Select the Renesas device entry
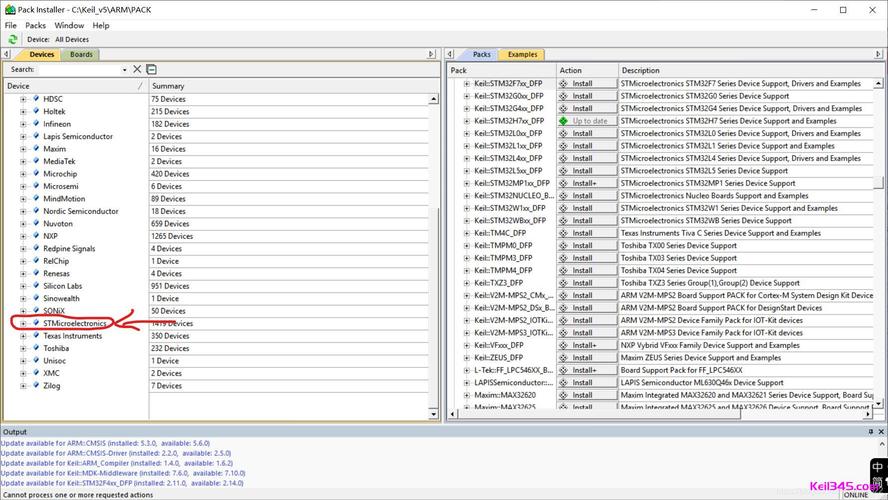 [57, 273]
